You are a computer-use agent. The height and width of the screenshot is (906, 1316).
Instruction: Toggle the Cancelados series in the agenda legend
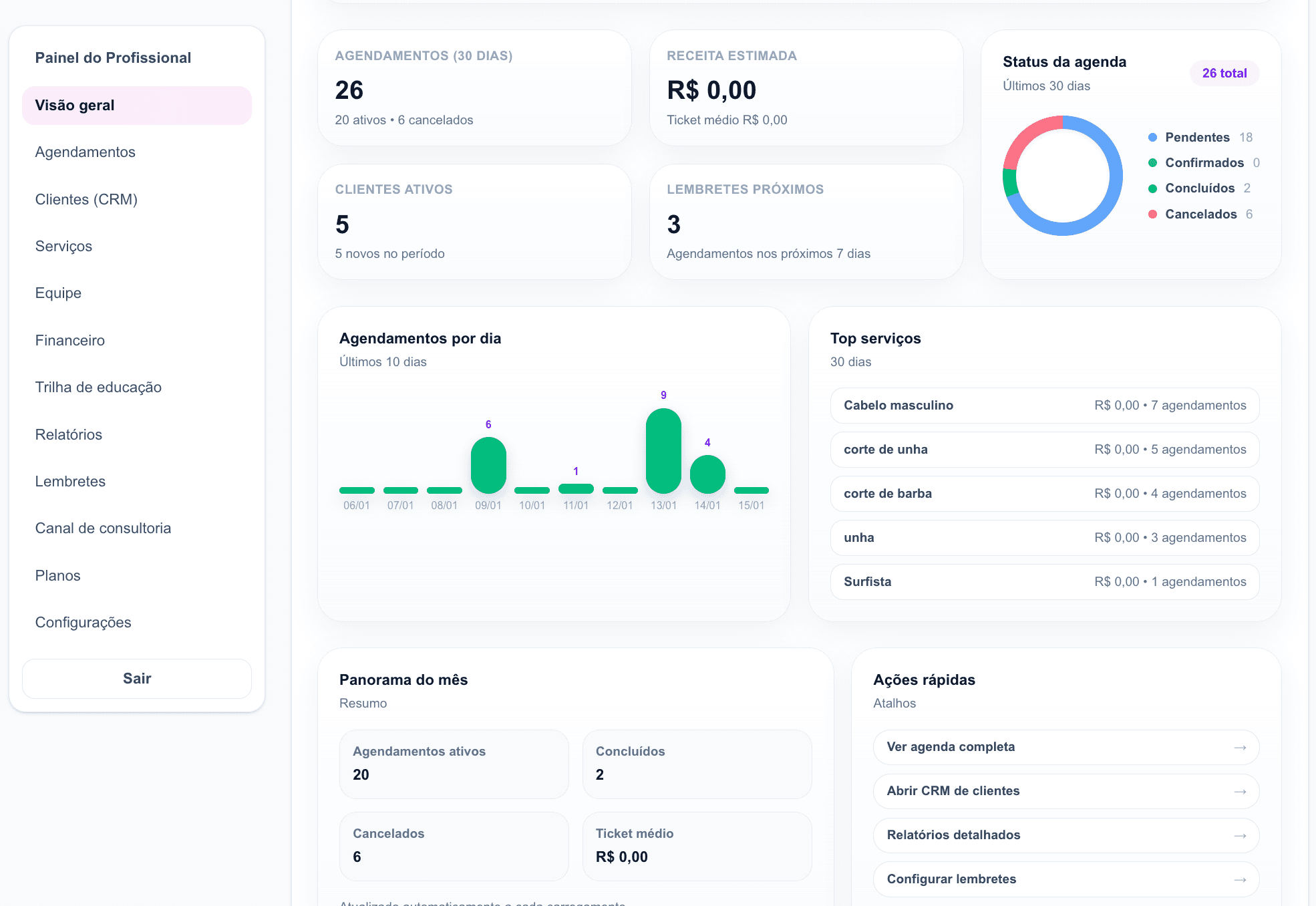1200,214
